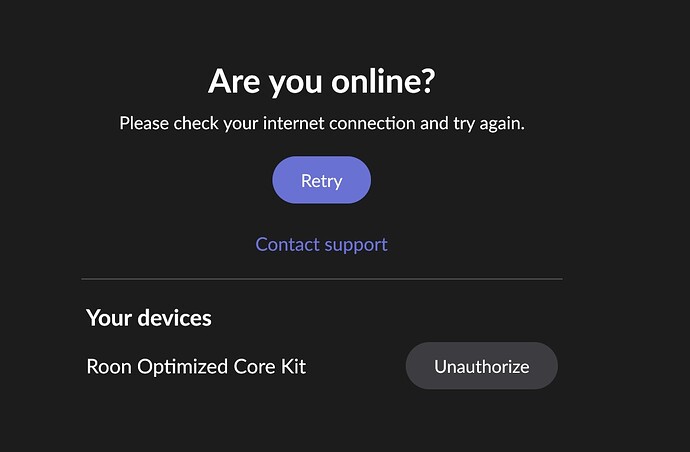Click the "Are you online?" heading
The height and width of the screenshot is (452, 690).
coord(321,81)
